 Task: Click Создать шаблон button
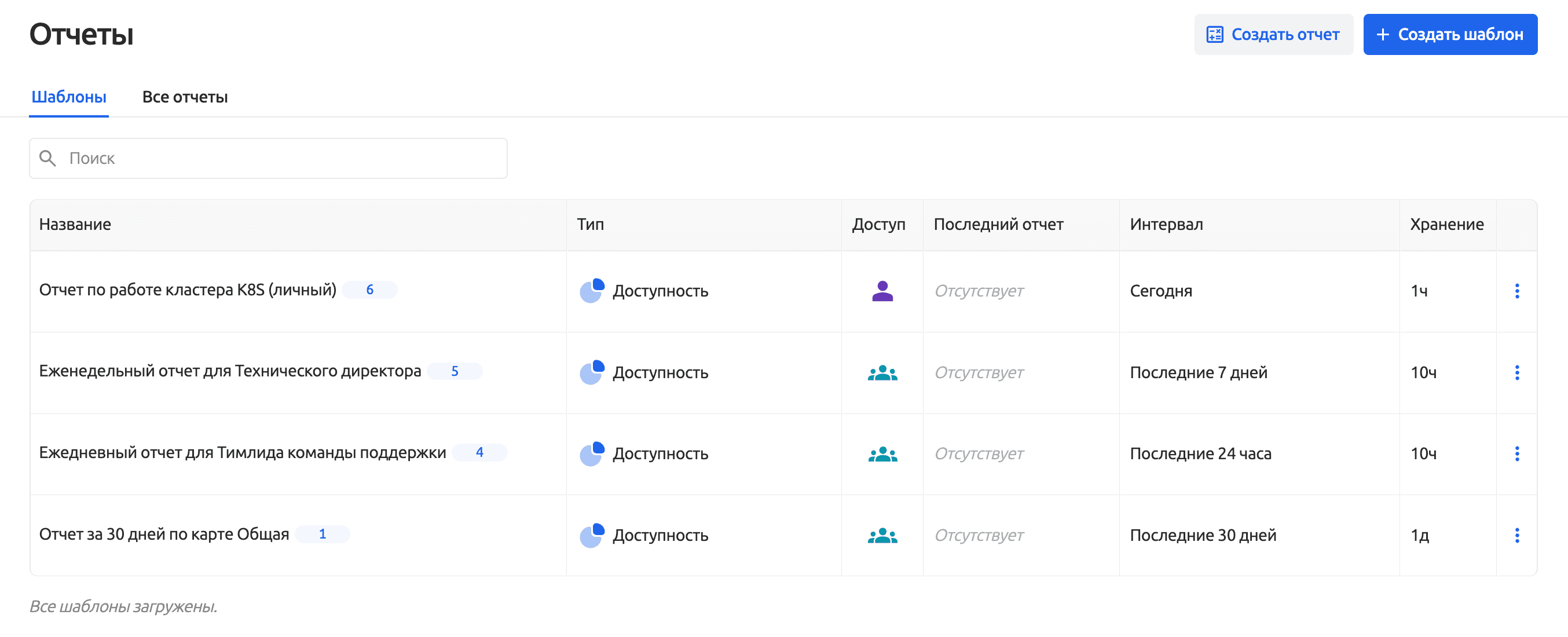1450,35
